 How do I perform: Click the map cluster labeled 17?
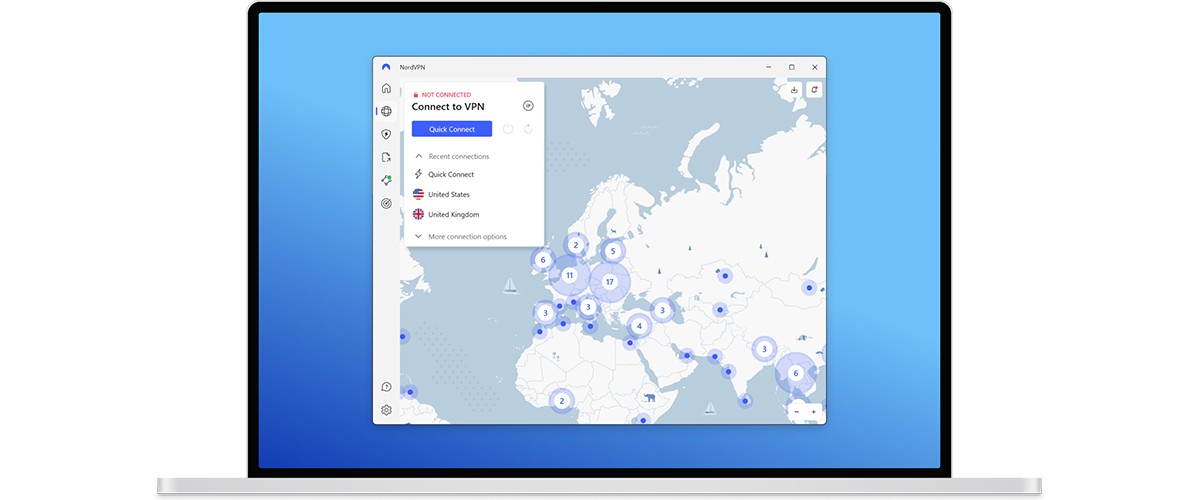pos(609,282)
